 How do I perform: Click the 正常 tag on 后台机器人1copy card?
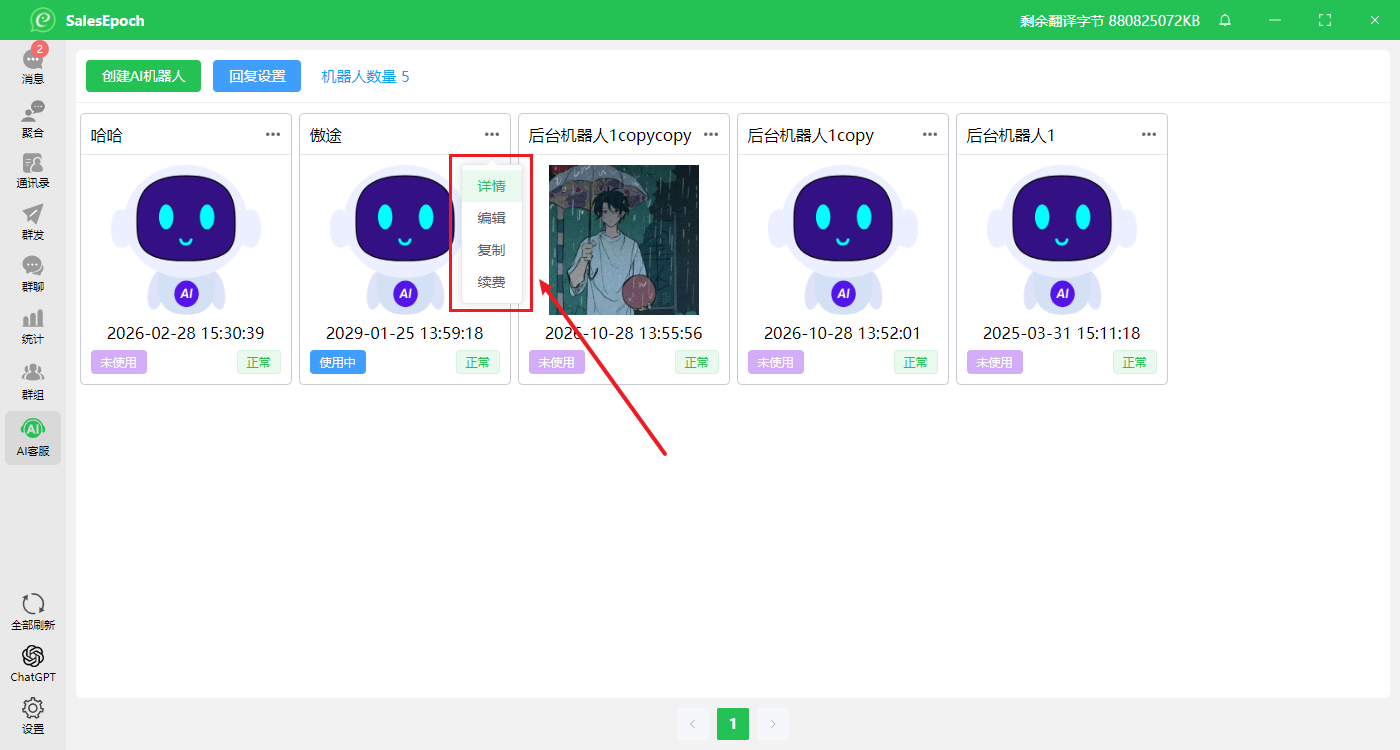916,362
